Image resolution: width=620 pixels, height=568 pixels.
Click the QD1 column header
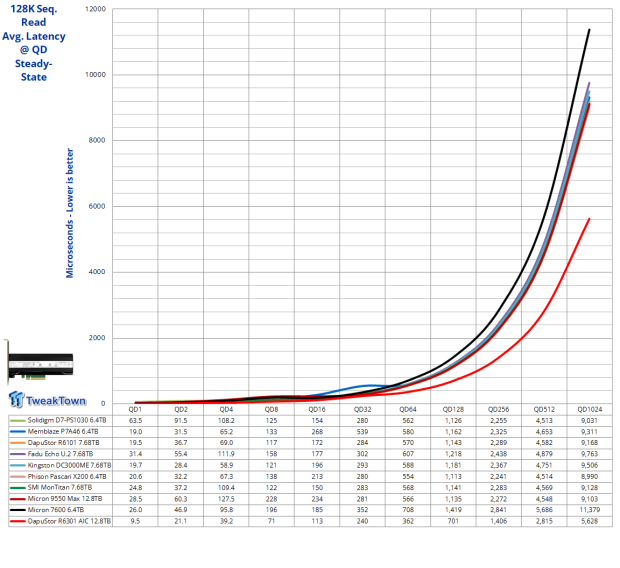[x=135, y=409]
